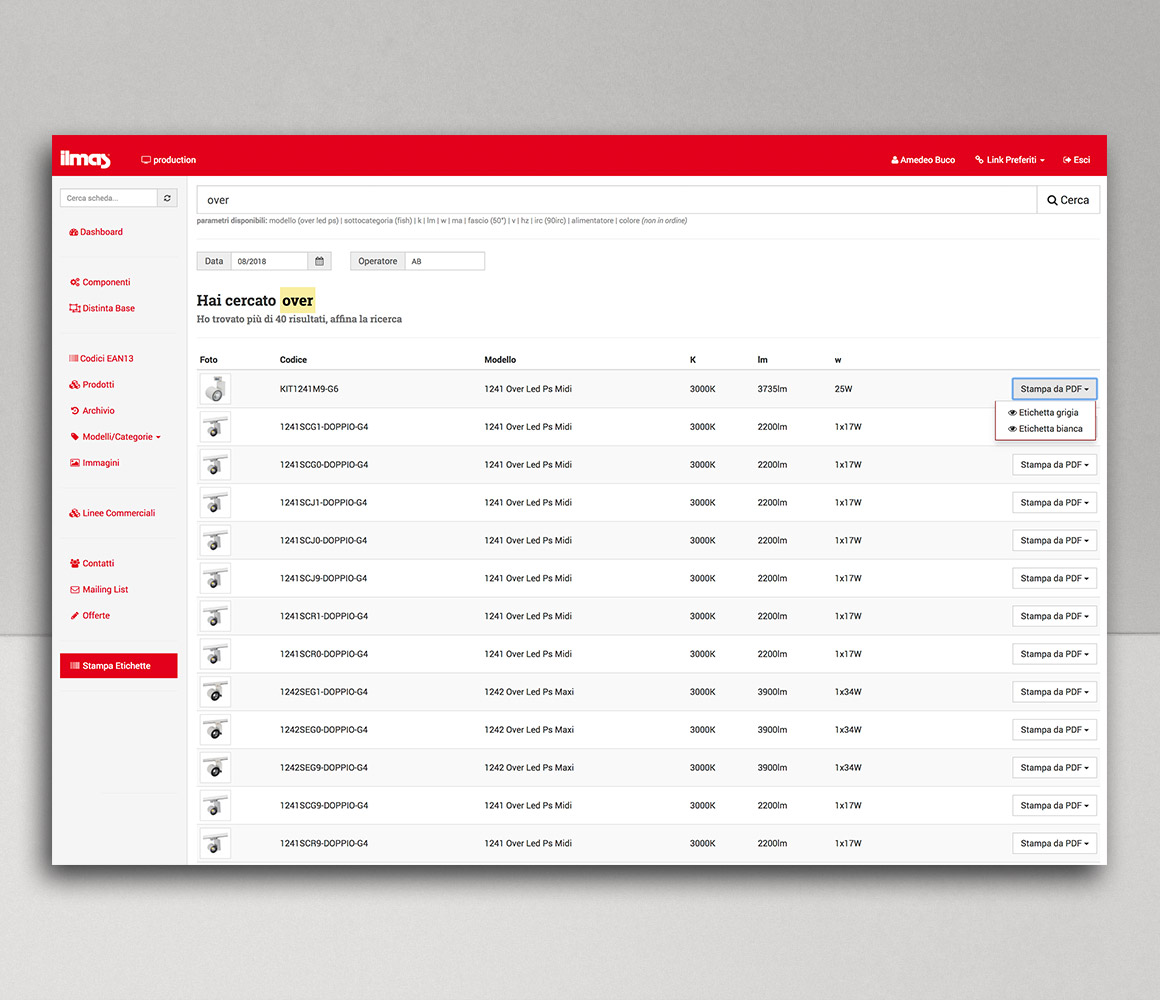Click Esci to log out
The height and width of the screenshot is (1000, 1160).
[1076, 159]
